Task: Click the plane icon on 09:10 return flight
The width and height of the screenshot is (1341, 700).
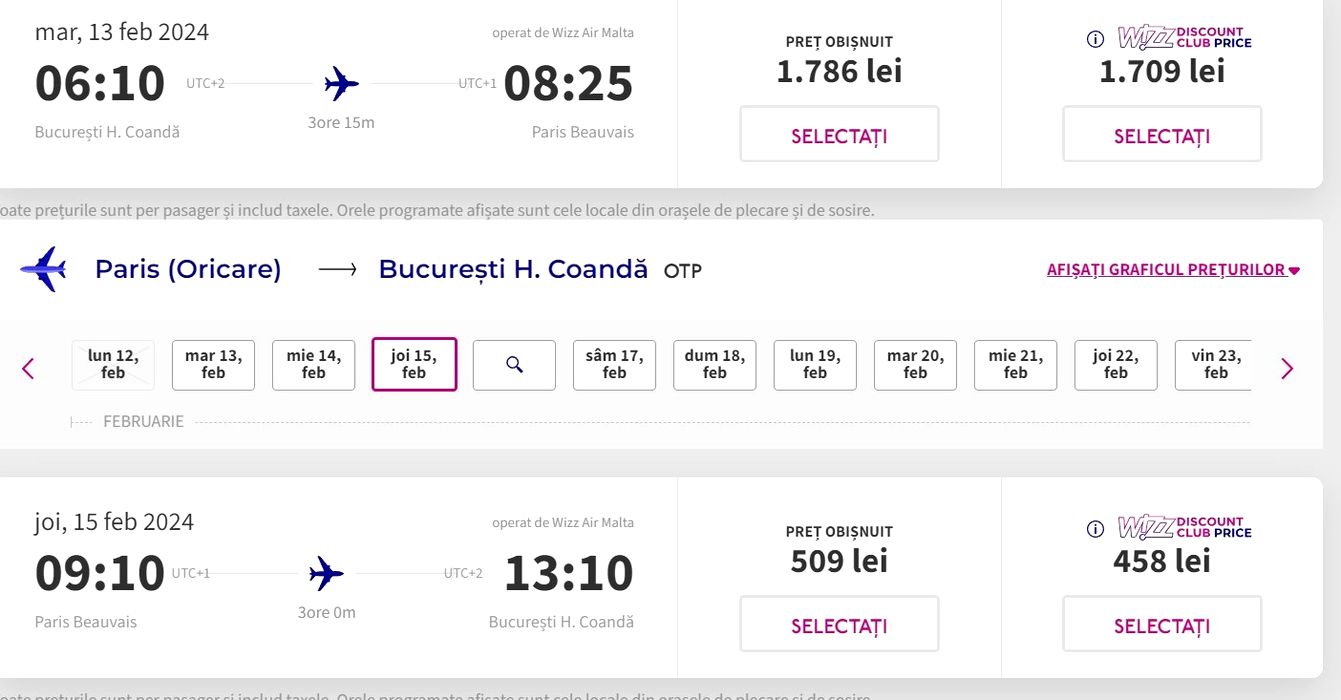Action: pyautogui.click(x=326, y=574)
